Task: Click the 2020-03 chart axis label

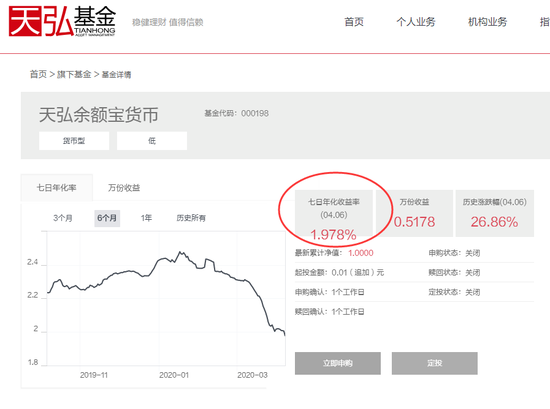Action: [x=252, y=375]
